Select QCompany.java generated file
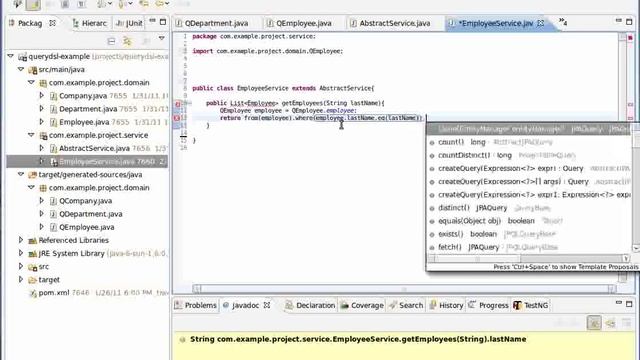 85,201
